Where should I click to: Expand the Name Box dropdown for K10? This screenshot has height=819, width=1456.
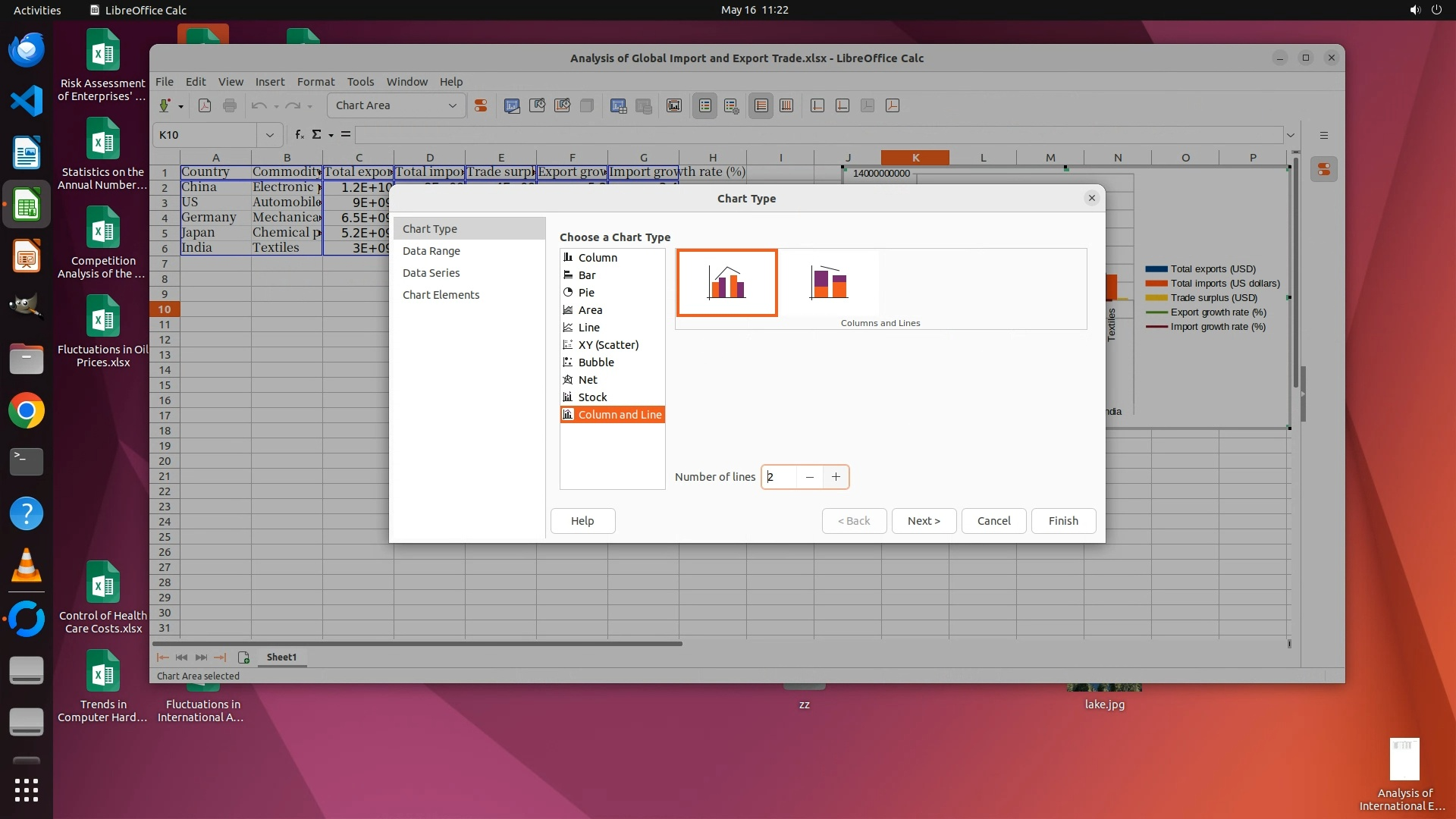coord(269,135)
